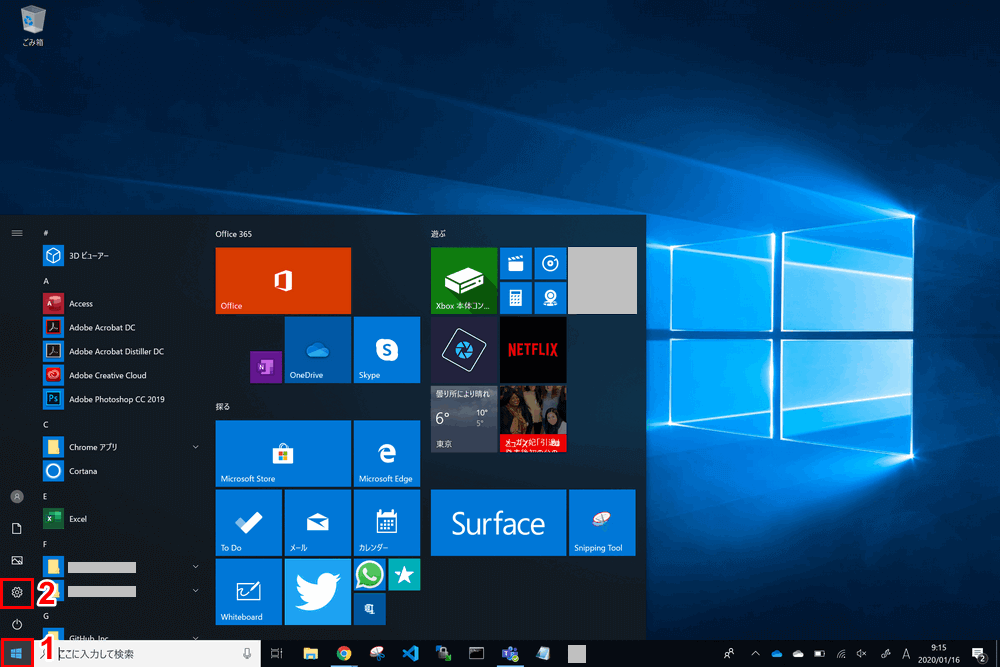
Task: Open the OneDrive tile
Action: point(318,349)
